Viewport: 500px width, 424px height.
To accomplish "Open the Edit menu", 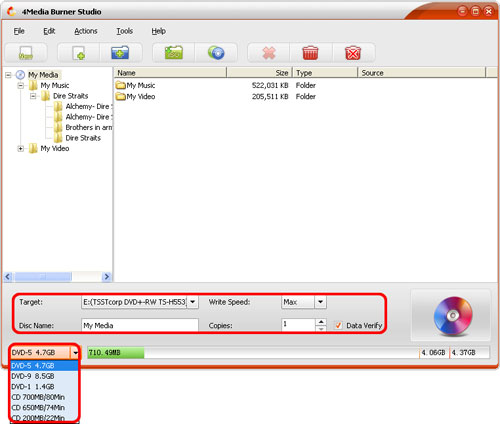I will pos(49,31).
